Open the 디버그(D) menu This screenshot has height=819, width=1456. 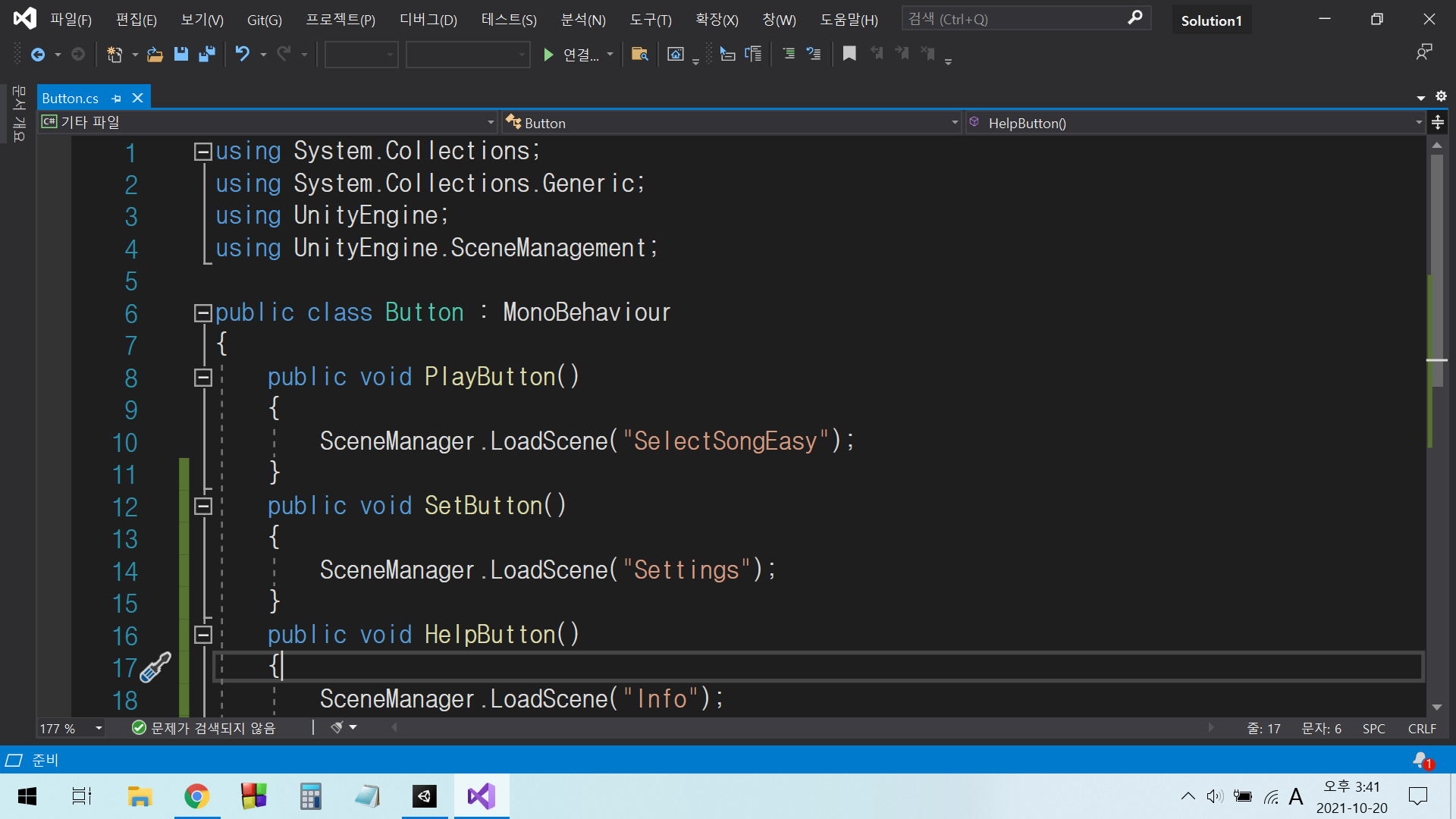click(428, 20)
